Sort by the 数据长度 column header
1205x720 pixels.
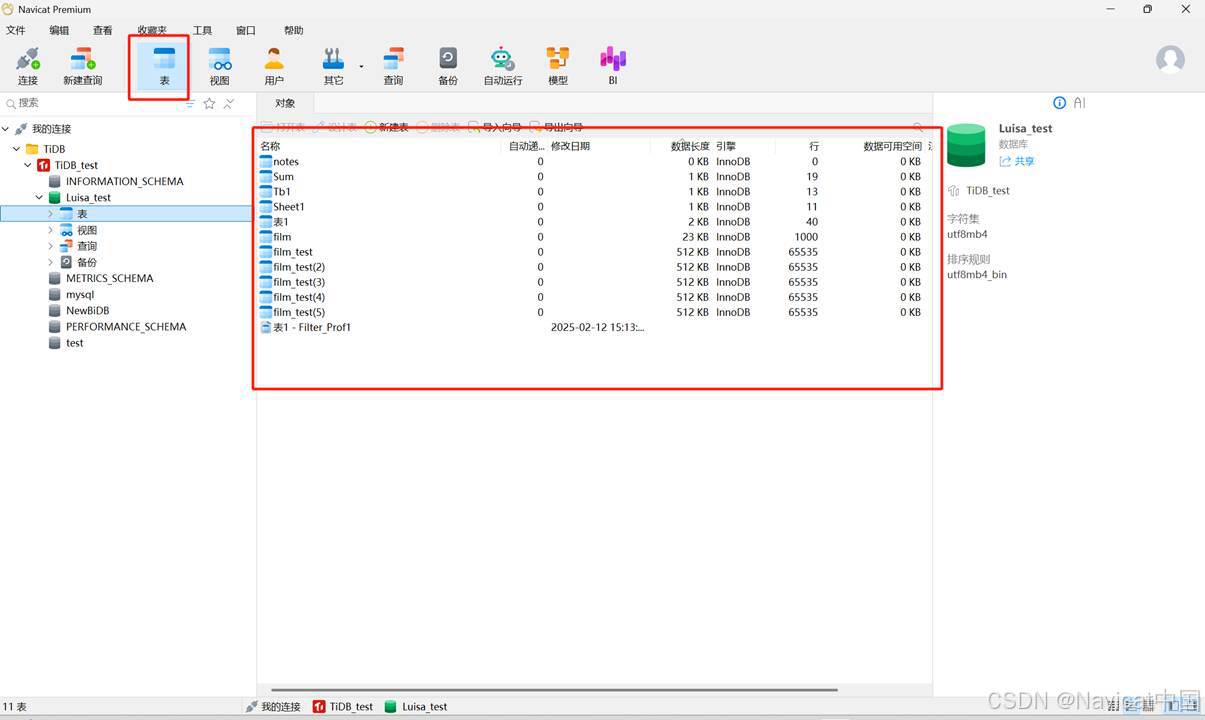coord(680,146)
